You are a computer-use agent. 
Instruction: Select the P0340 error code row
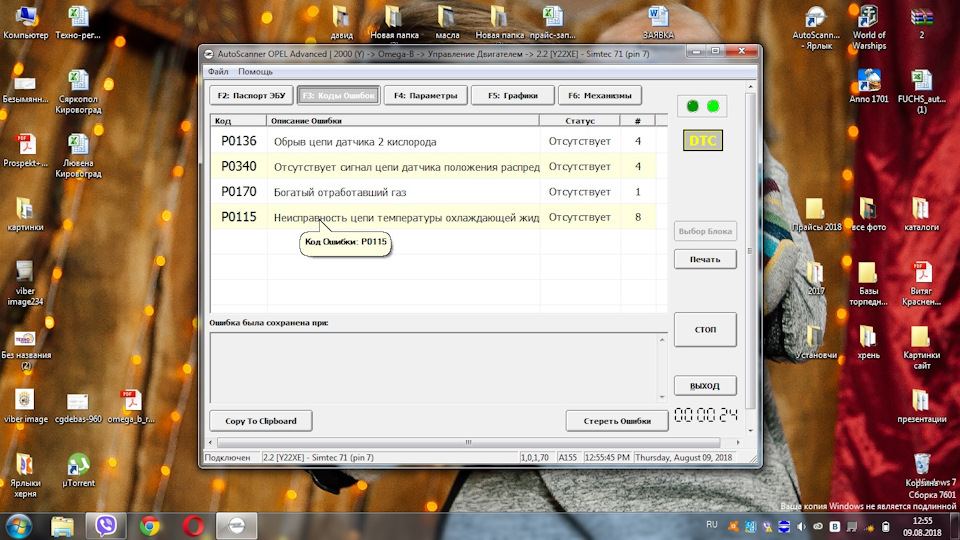433,167
